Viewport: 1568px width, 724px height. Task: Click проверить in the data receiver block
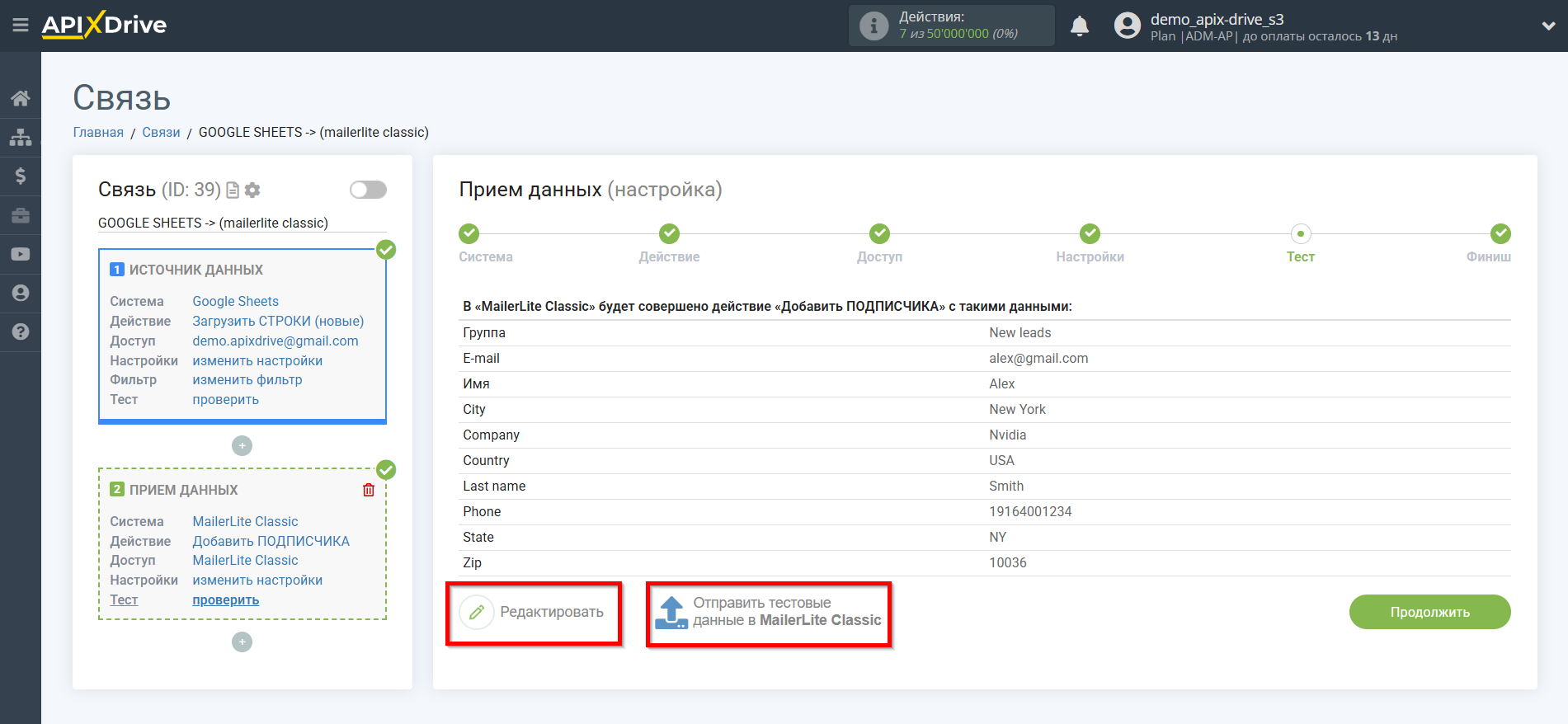(x=225, y=599)
